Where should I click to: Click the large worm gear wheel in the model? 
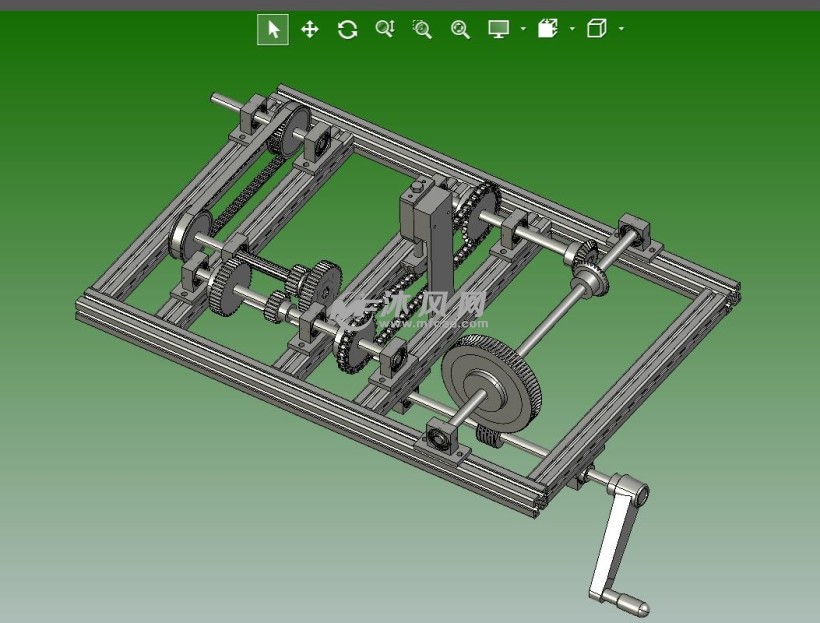pos(491,383)
